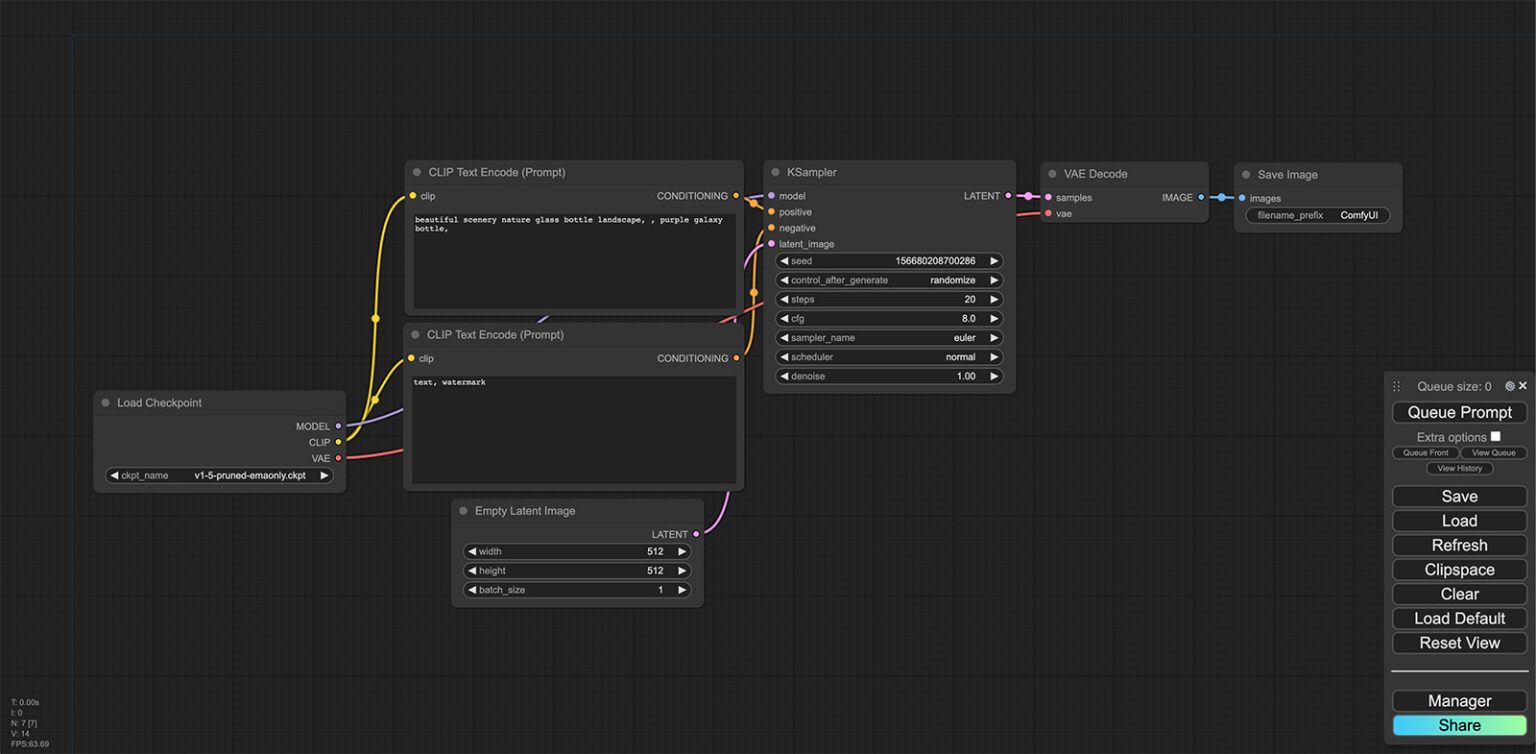Viewport: 1536px width, 754px height.
Task: Open the Manager menu
Action: [x=1459, y=701]
